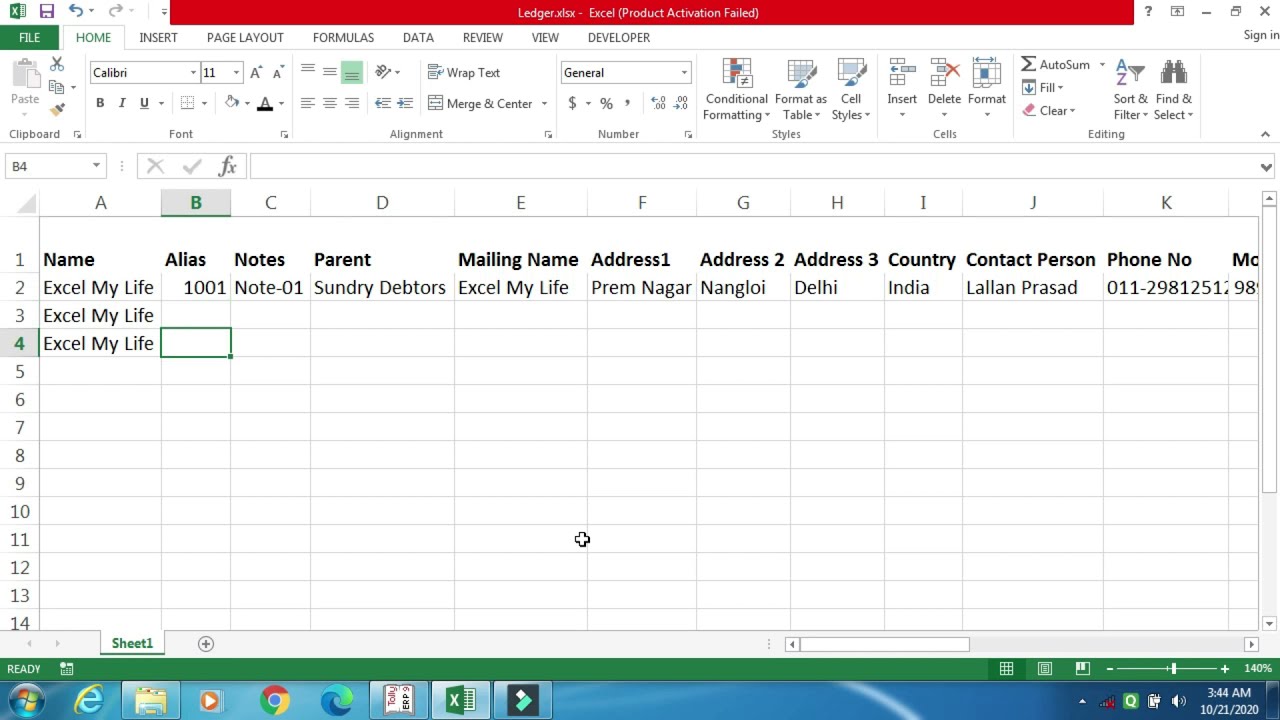
Task: Open the font color dropdown arrow
Action: coord(281,103)
